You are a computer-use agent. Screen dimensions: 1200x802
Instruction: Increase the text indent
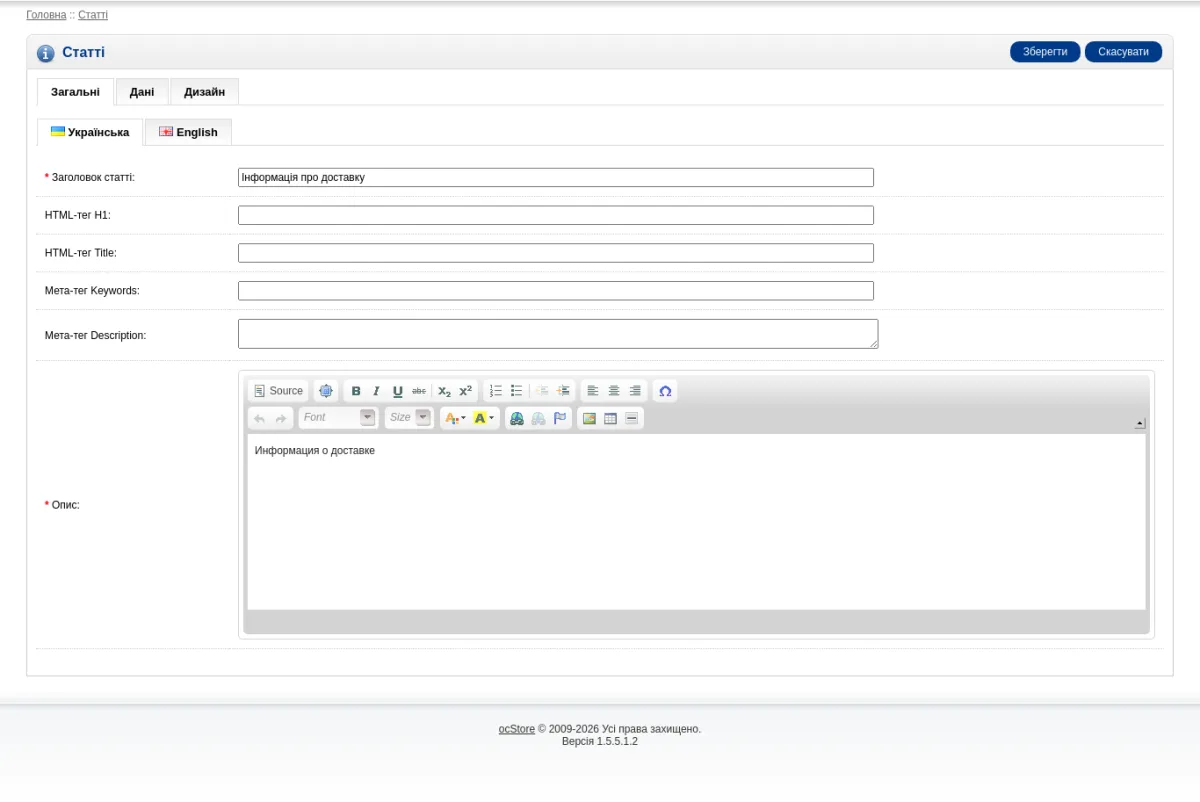pos(563,391)
